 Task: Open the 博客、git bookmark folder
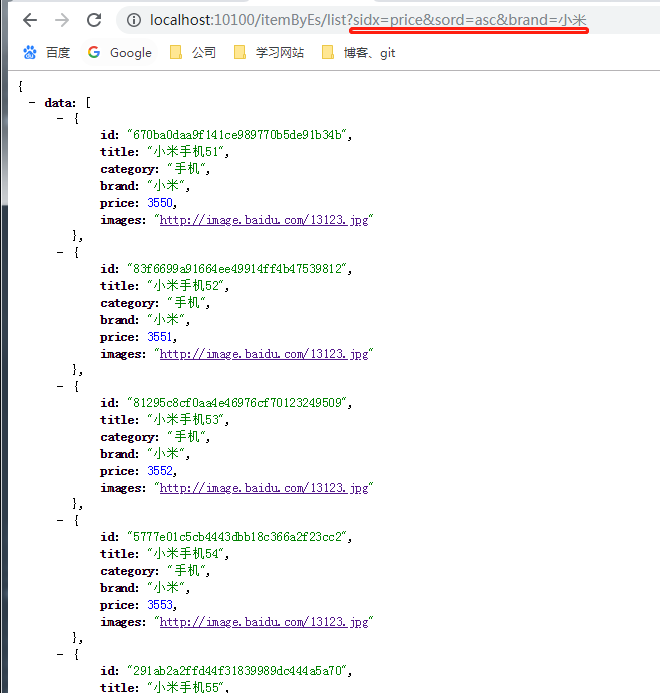click(359, 53)
